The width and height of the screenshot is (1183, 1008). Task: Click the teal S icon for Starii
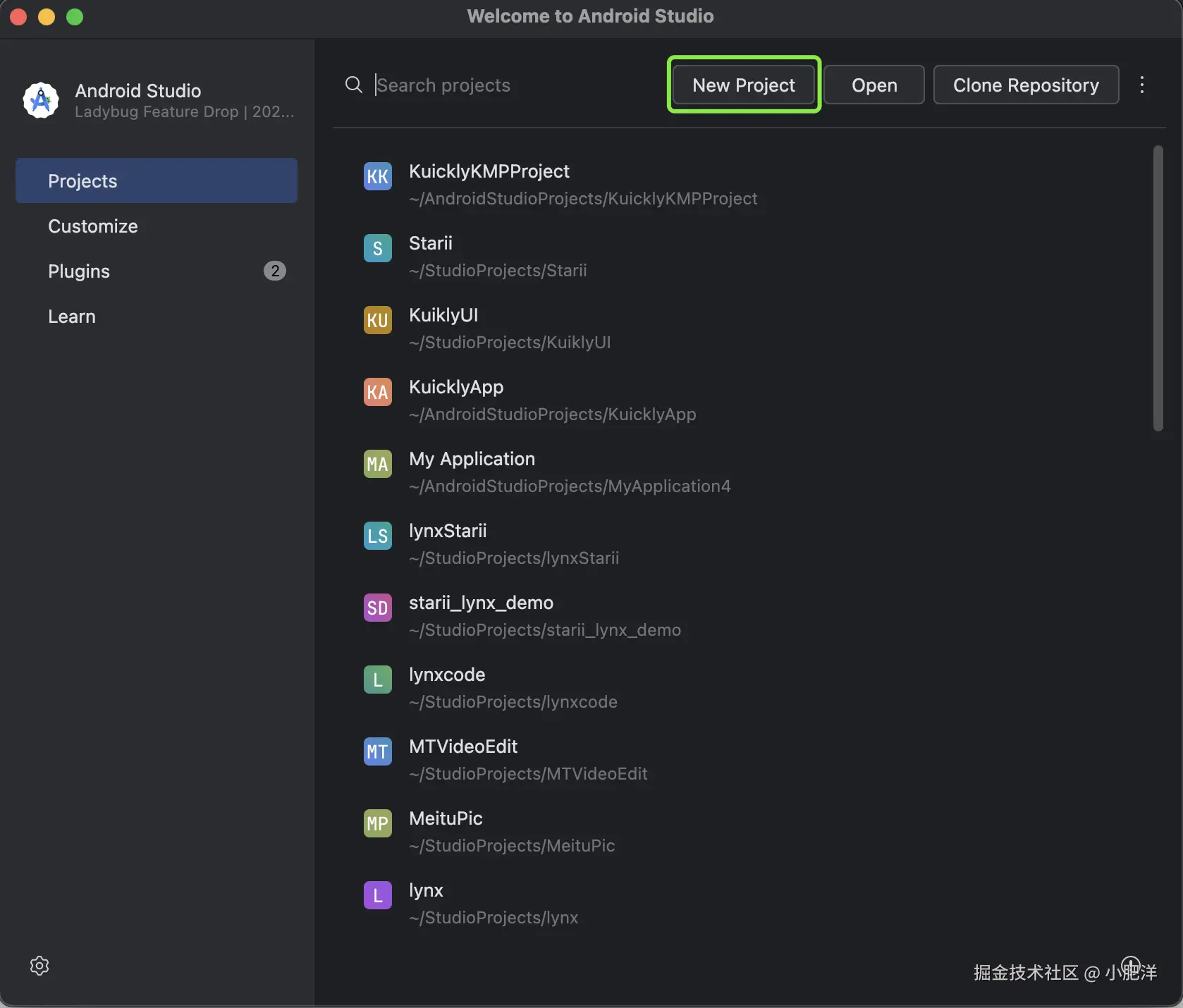pyautogui.click(x=378, y=248)
